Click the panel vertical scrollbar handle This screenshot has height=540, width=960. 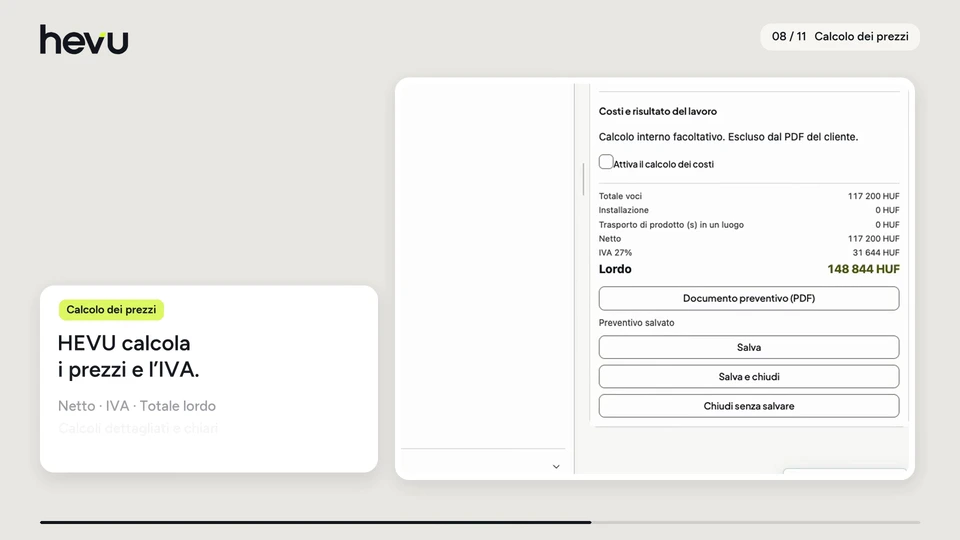tap(583, 179)
